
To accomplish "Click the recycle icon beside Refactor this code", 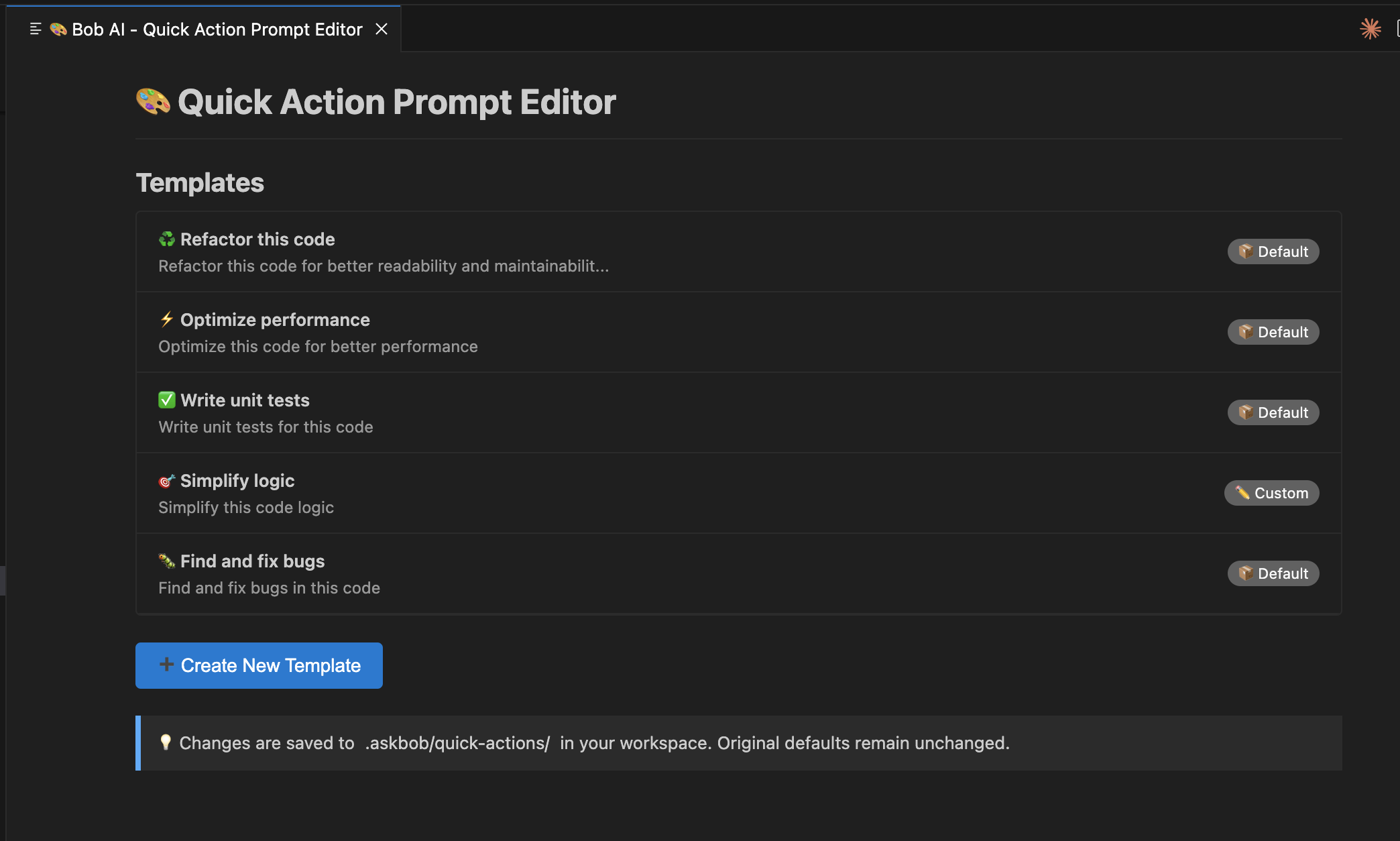I will tap(166, 239).
